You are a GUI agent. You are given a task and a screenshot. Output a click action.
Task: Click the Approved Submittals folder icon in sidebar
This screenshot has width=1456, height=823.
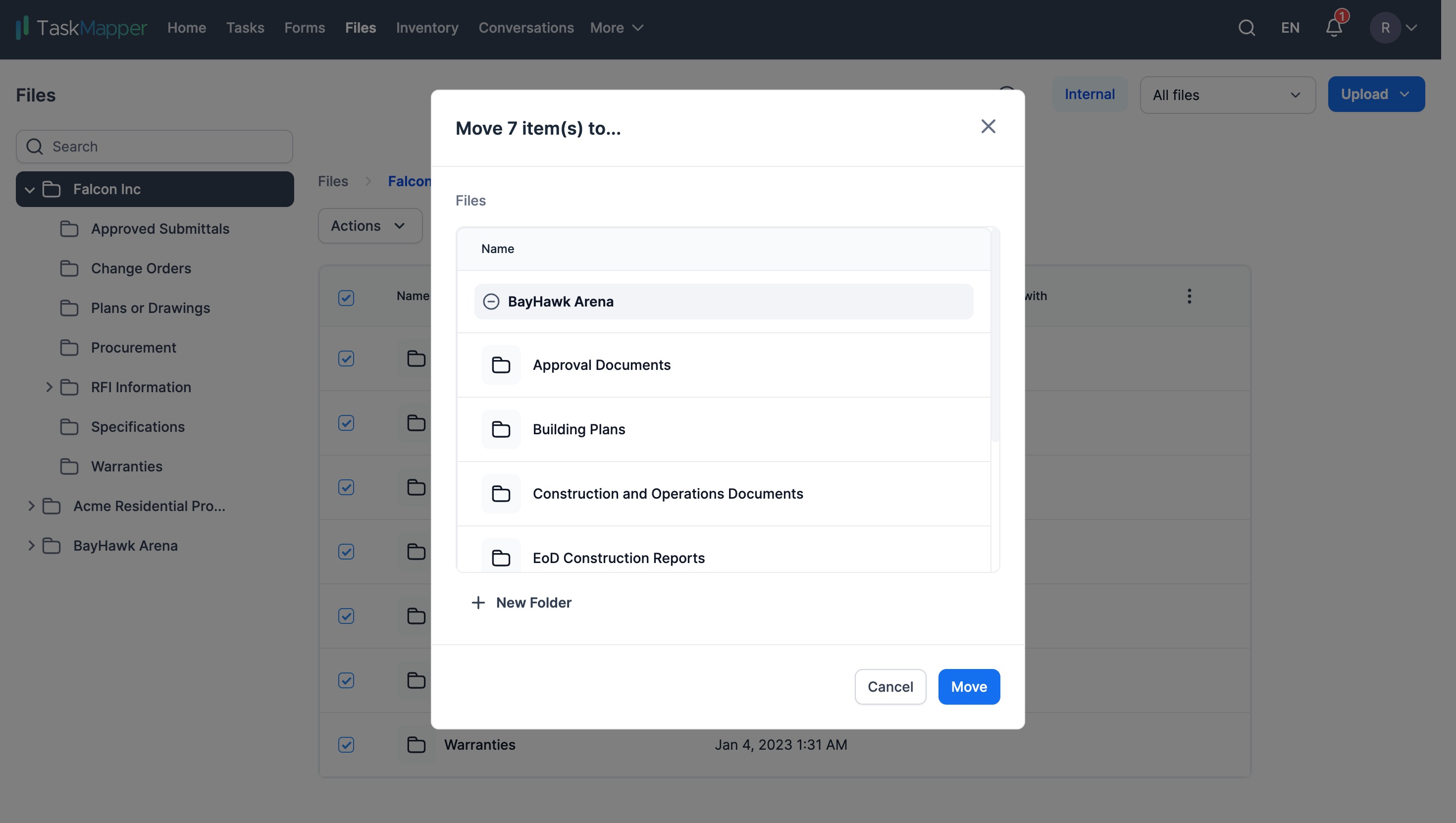[69, 229]
